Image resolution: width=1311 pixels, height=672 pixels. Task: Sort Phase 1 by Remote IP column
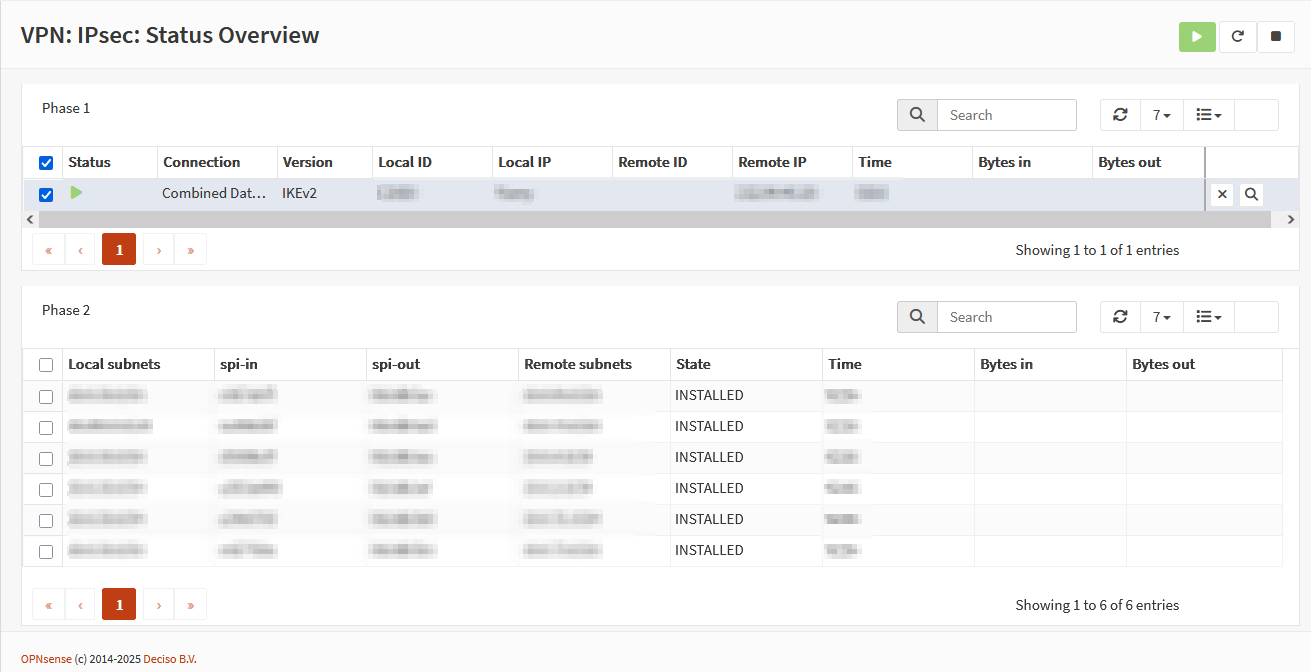[772, 162]
